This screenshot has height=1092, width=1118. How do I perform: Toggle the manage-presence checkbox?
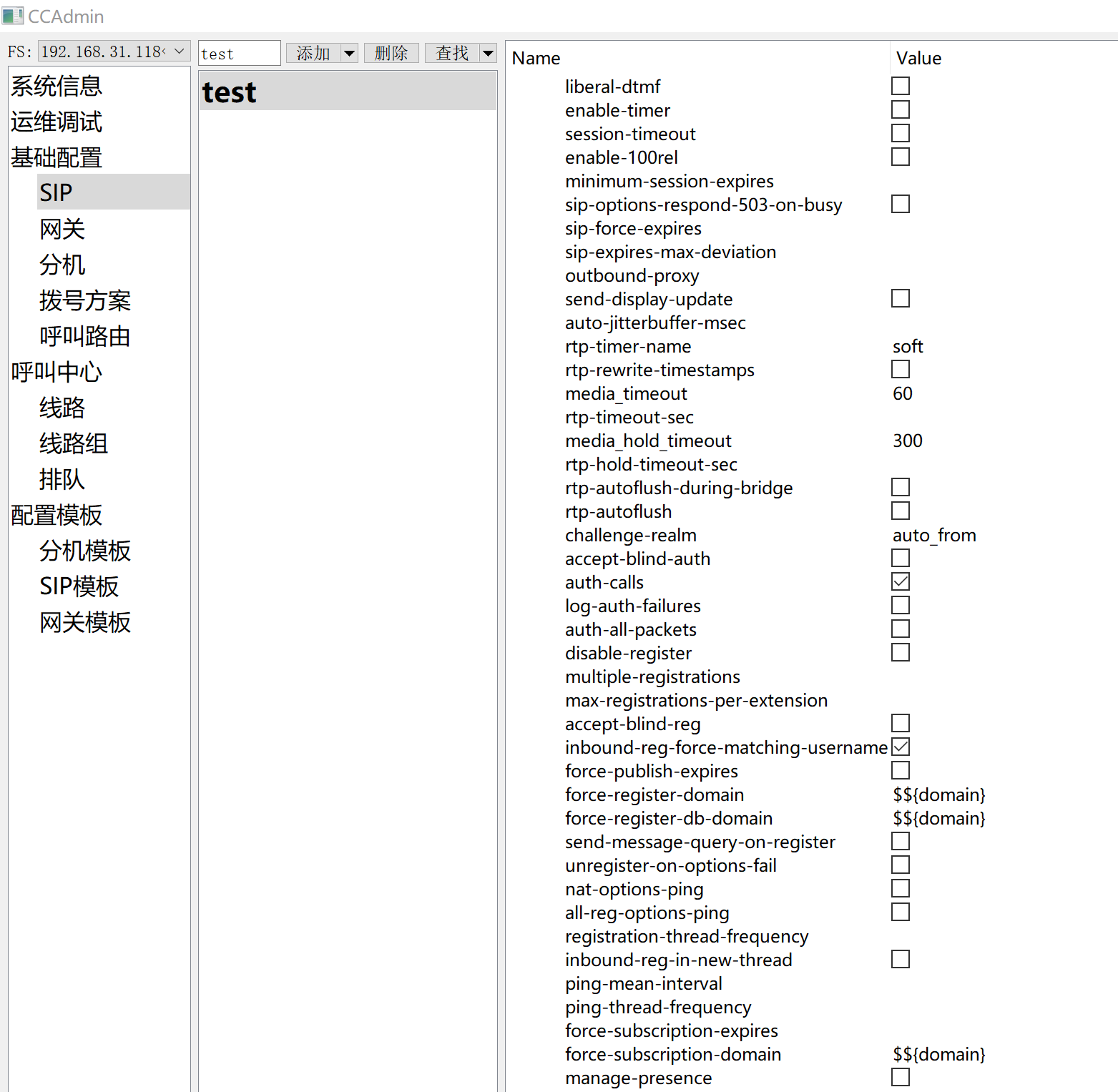pos(901,1077)
